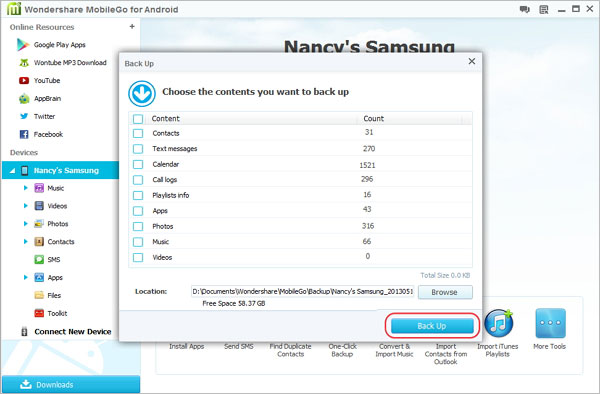Viewport: 600px width, 394px height.
Task: Open the register icon in title bar
Action: [x=544, y=9]
